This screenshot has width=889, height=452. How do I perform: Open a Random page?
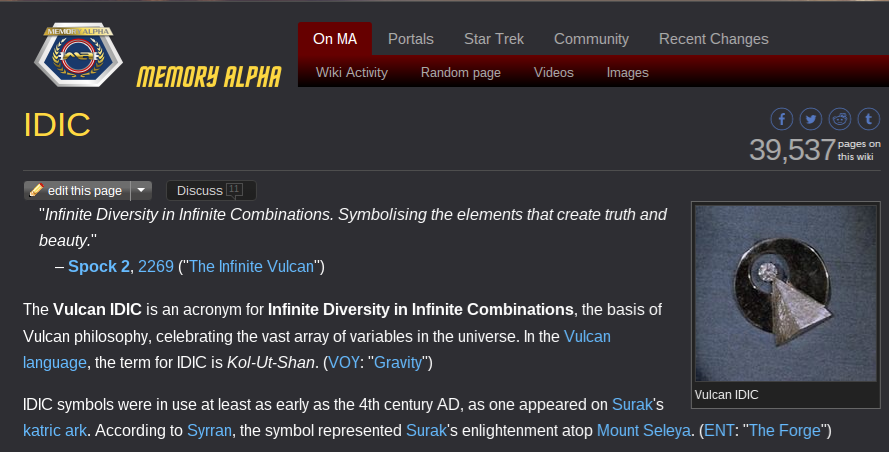click(460, 73)
